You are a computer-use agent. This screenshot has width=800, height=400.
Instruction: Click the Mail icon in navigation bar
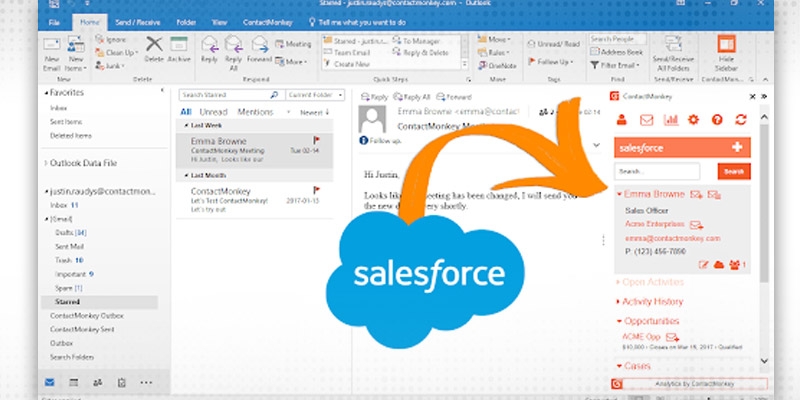click(49, 382)
